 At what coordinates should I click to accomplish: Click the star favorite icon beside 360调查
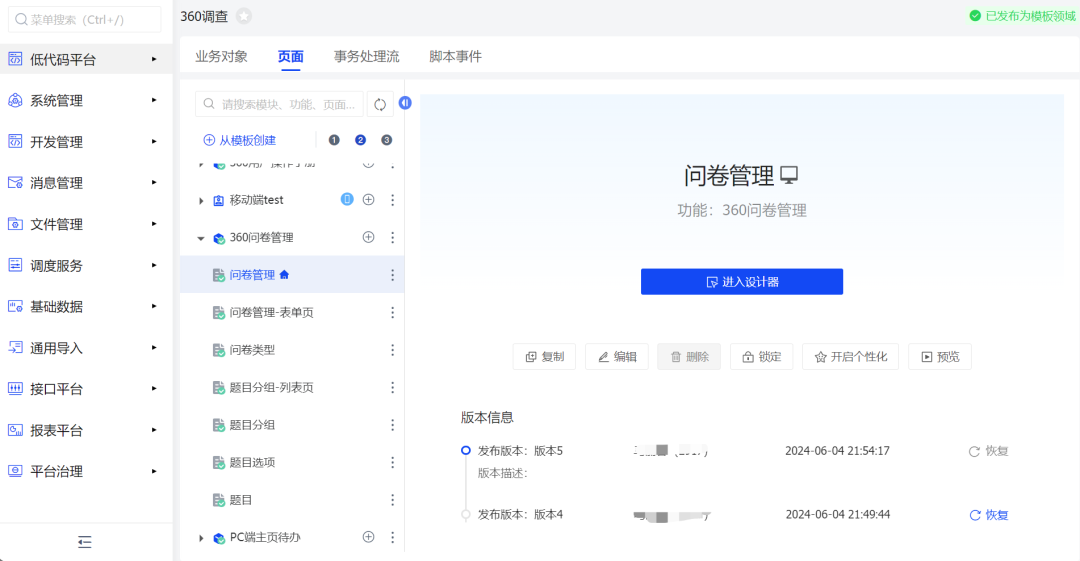click(x=244, y=16)
